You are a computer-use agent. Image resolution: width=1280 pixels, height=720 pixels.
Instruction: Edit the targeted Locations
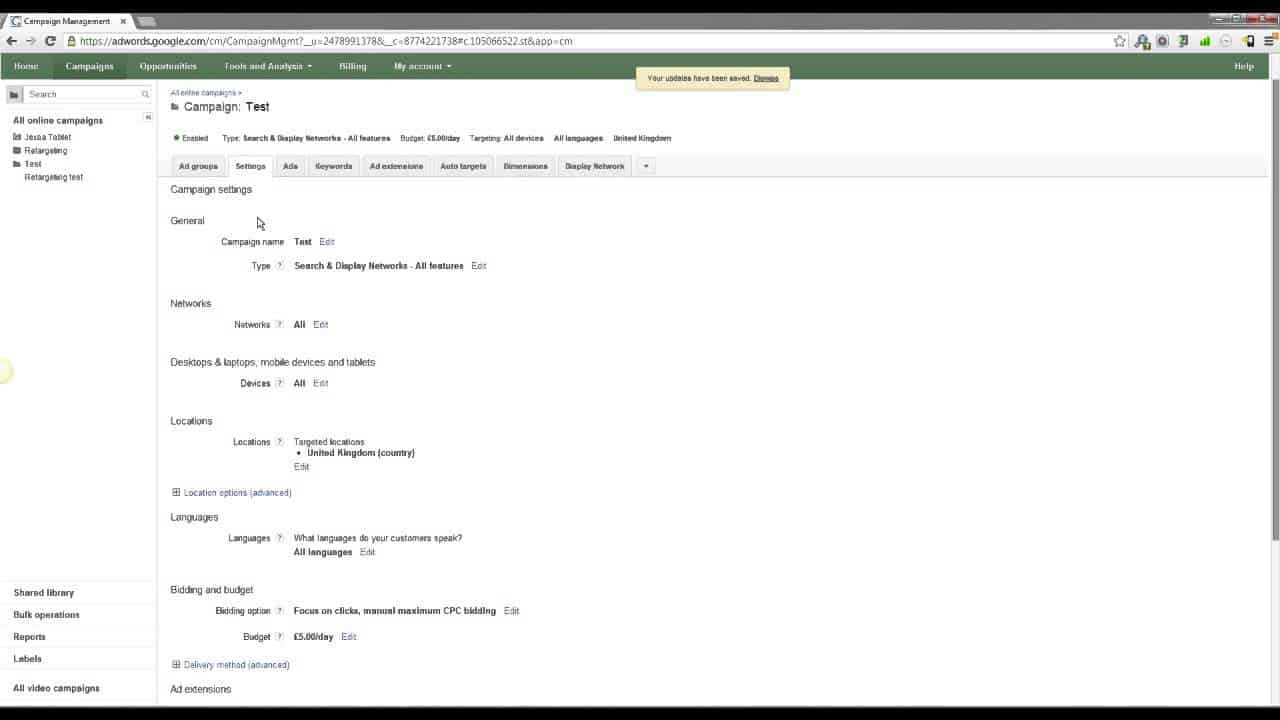pyautogui.click(x=301, y=467)
